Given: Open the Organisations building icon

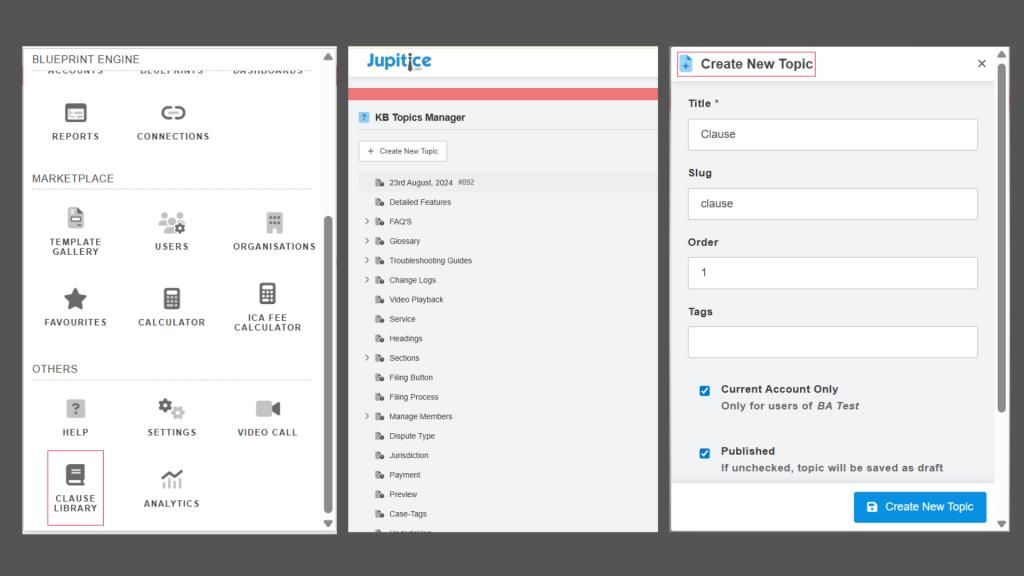Looking at the screenshot, I should coord(274,223).
